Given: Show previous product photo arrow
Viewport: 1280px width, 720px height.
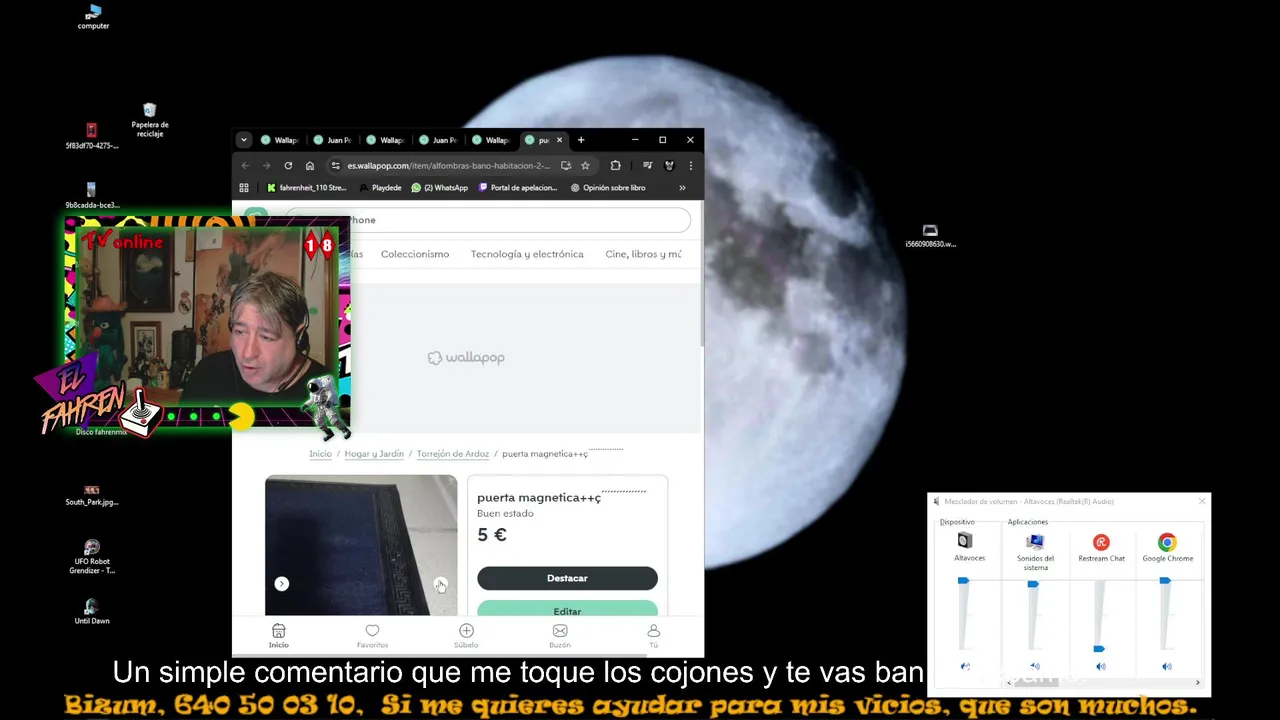Looking at the screenshot, I should (282, 584).
